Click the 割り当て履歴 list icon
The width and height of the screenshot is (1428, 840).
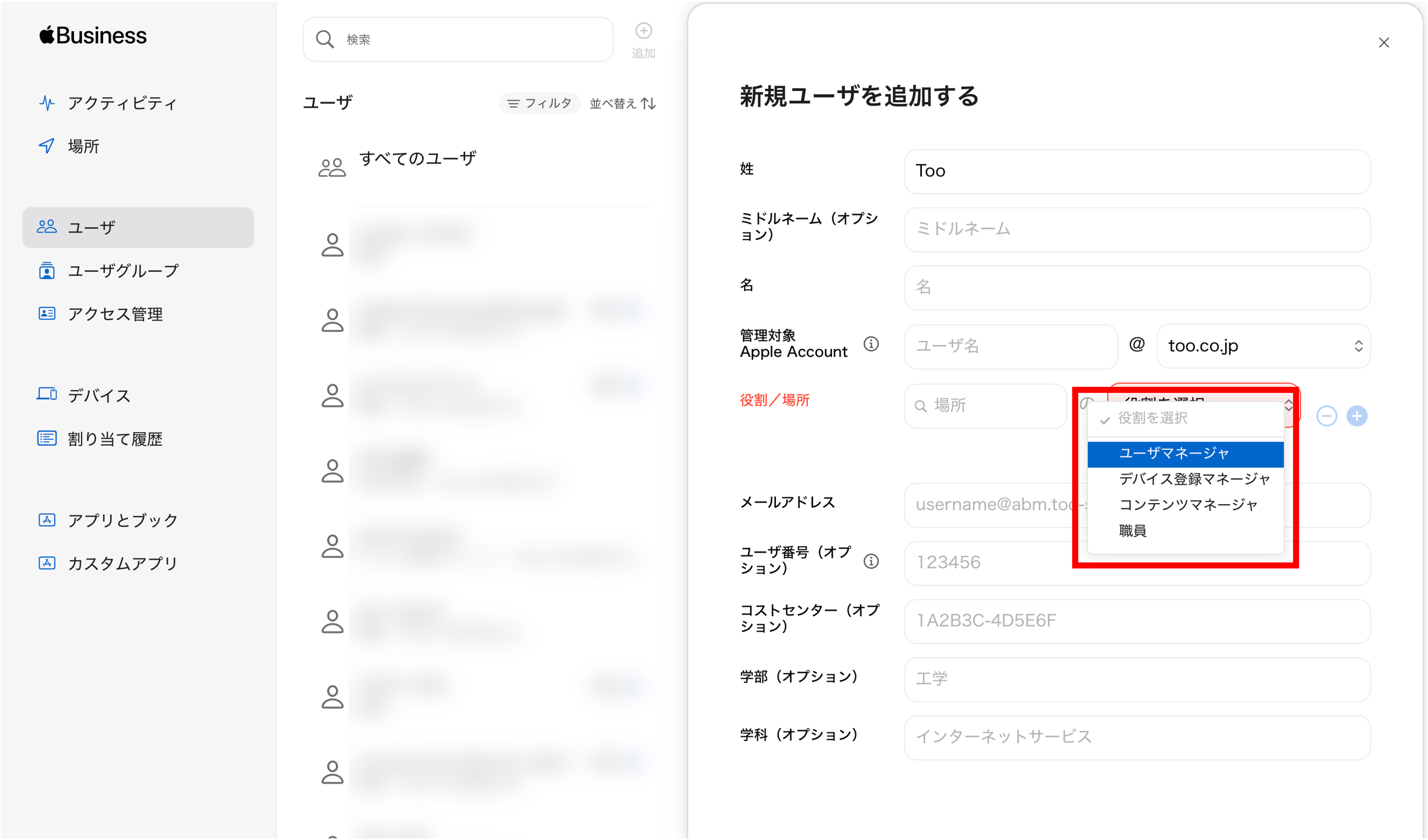[x=46, y=438]
